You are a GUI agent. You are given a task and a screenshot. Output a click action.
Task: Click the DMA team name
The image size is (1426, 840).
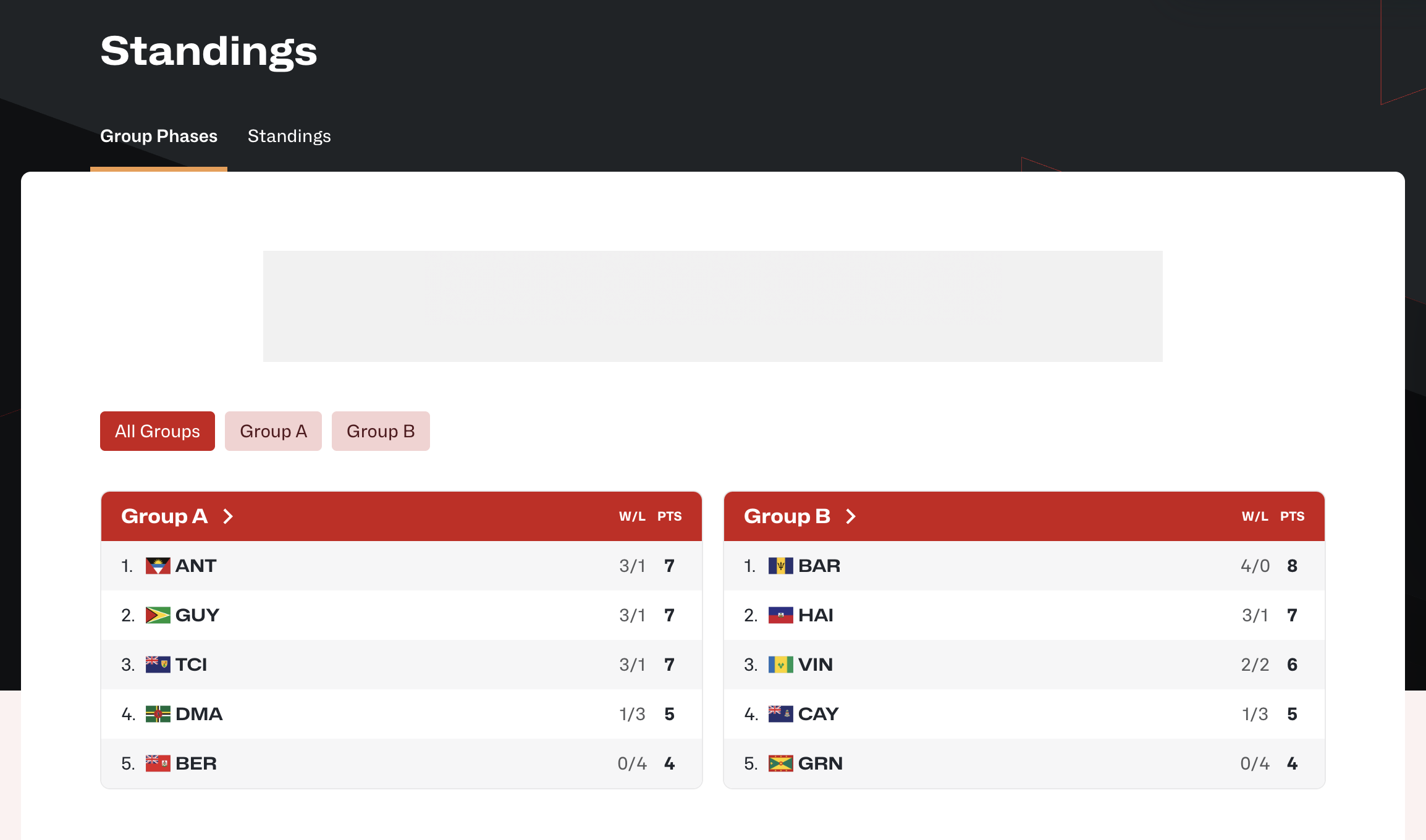pyautogui.click(x=199, y=714)
